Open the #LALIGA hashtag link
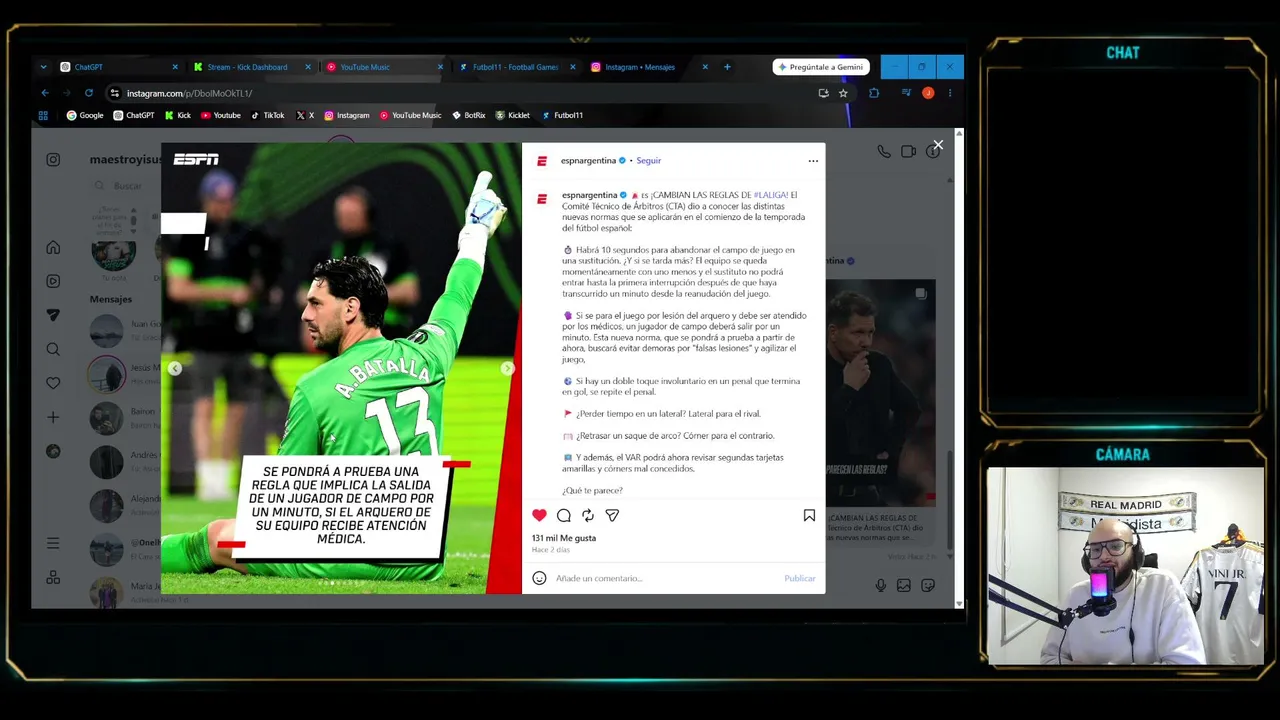This screenshot has height=720, width=1280. click(x=771, y=195)
